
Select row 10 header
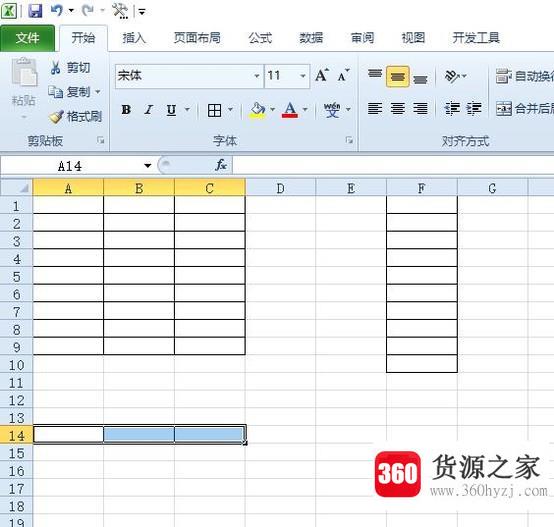tap(16, 365)
